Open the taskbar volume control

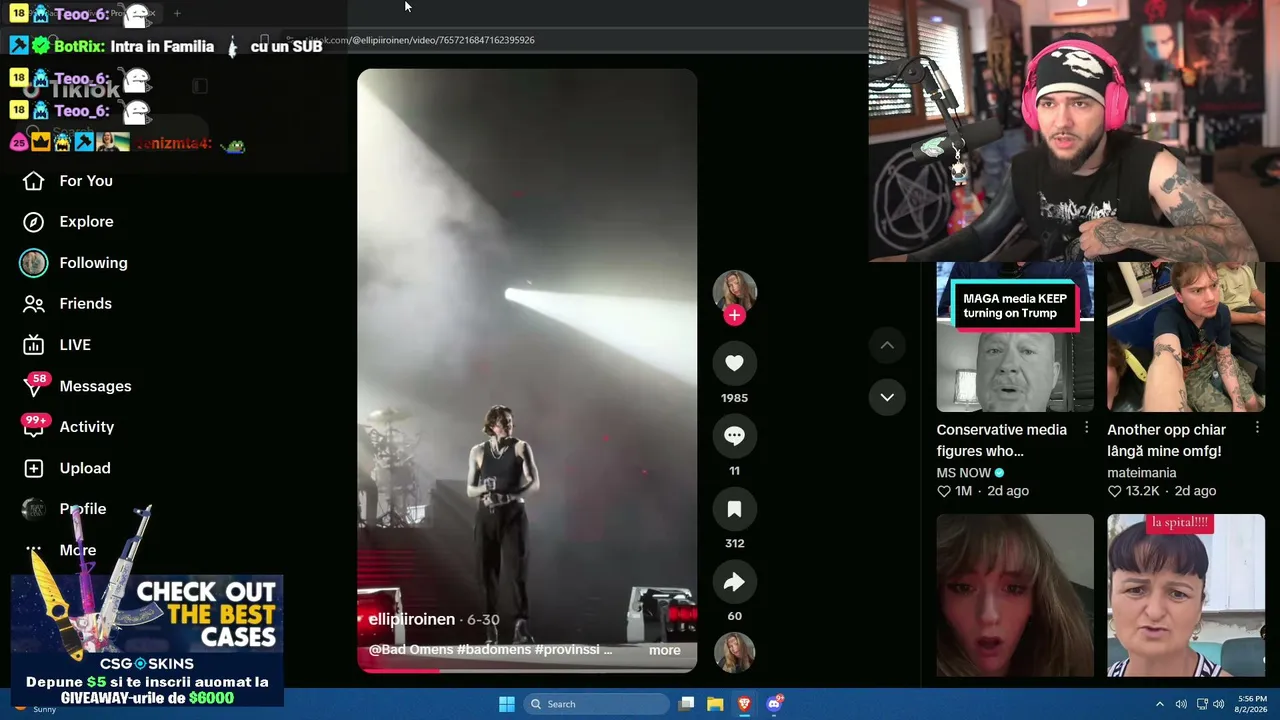tap(1218, 704)
